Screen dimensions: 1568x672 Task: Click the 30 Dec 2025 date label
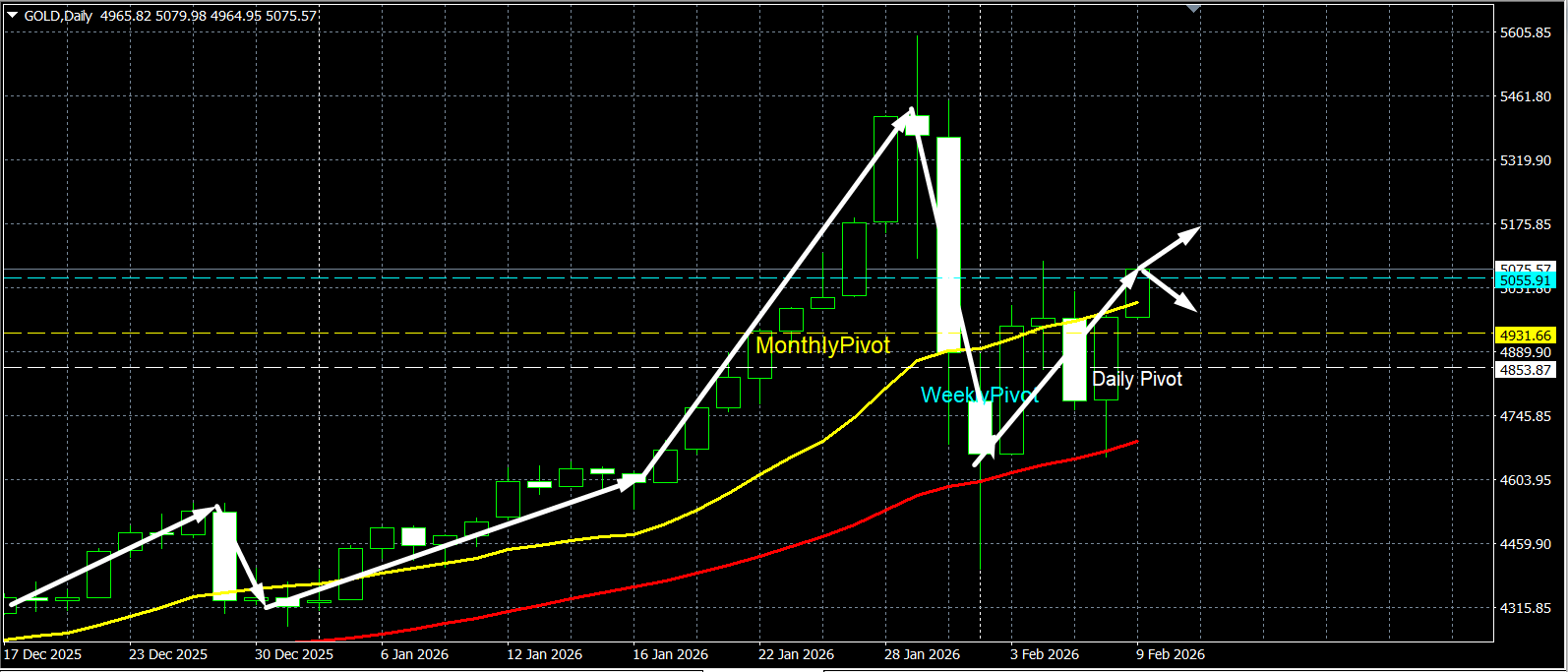[x=294, y=654]
